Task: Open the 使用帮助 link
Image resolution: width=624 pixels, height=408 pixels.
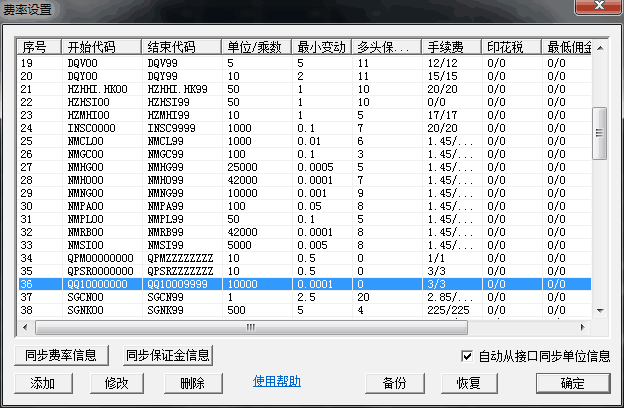Action: (x=277, y=381)
